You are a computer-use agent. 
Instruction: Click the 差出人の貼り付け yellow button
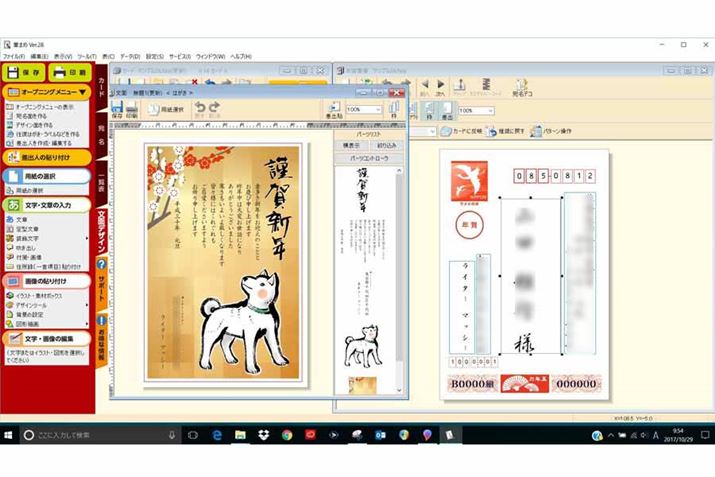coord(47,157)
